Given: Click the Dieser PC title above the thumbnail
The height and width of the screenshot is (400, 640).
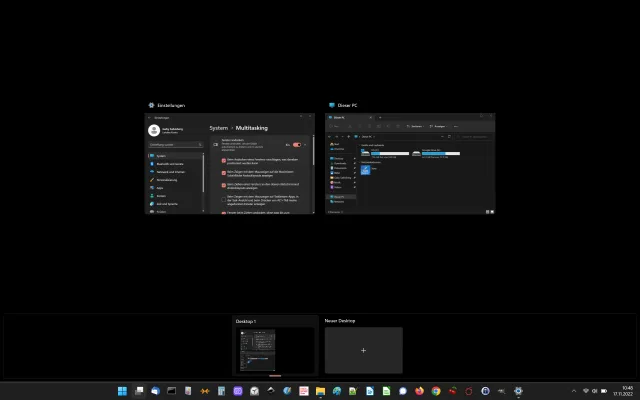Looking at the screenshot, I should (x=347, y=105).
